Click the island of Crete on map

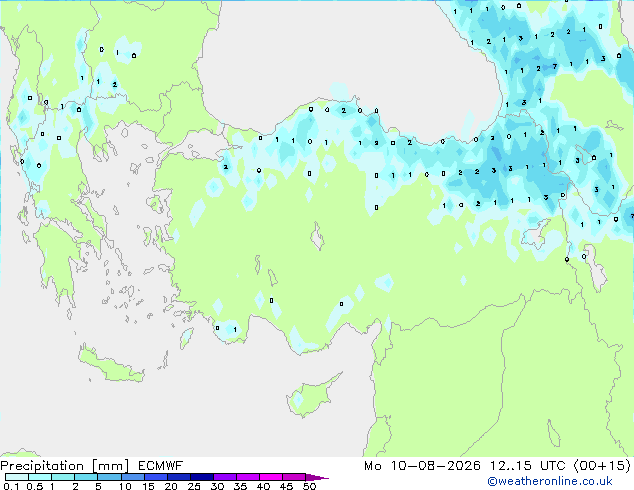pyautogui.click(x=111, y=366)
